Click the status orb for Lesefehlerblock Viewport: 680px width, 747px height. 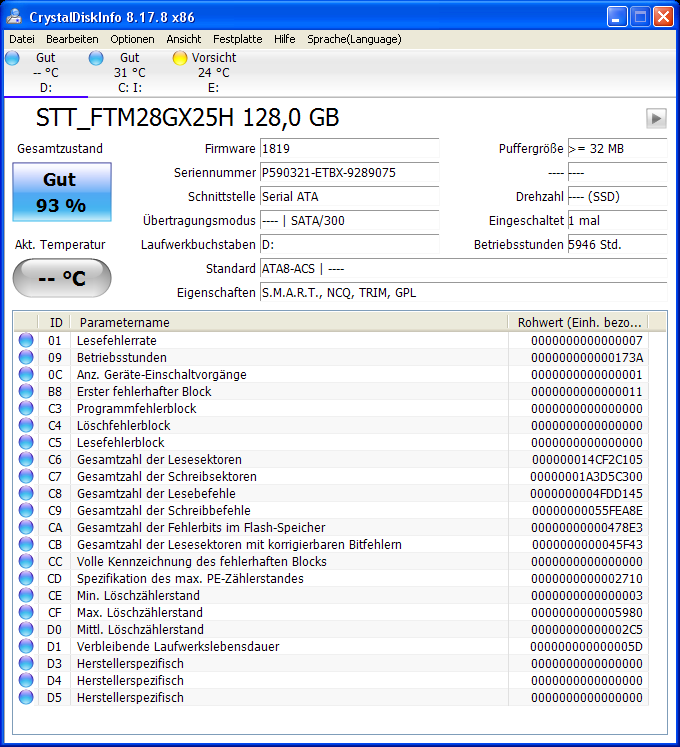(26, 442)
